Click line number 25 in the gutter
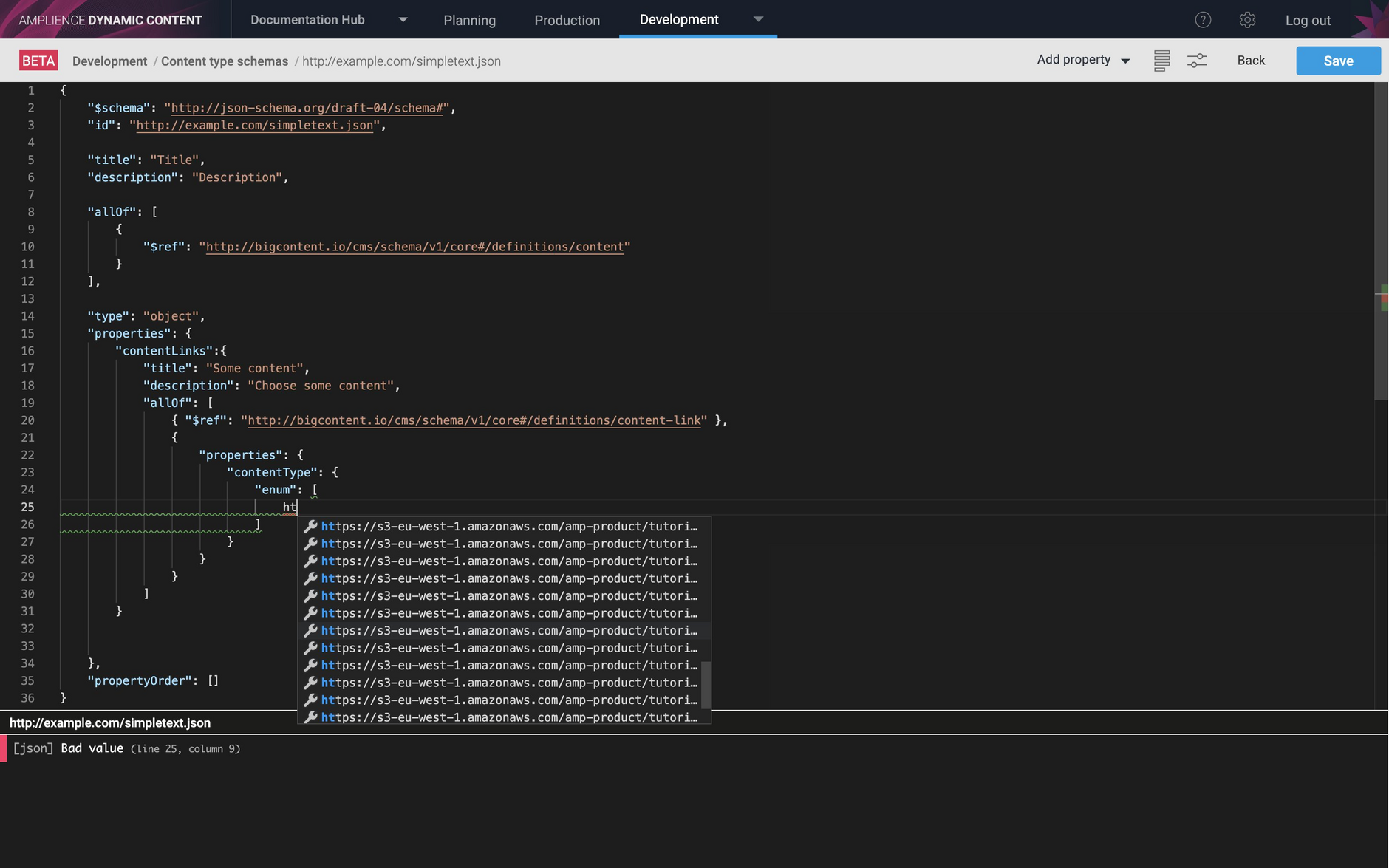This screenshot has height=868, width=1389. pos(27,508)
